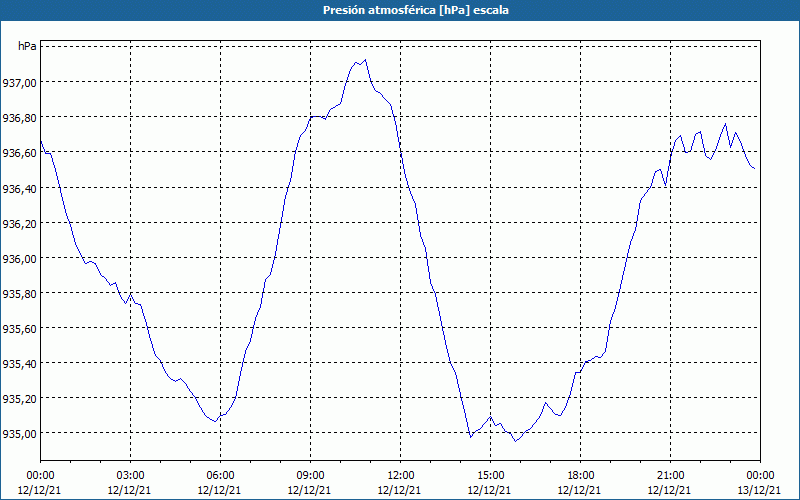The image size is (800, 500).
Task: Select the 21:00 time axis label
Action: (670, 476)
